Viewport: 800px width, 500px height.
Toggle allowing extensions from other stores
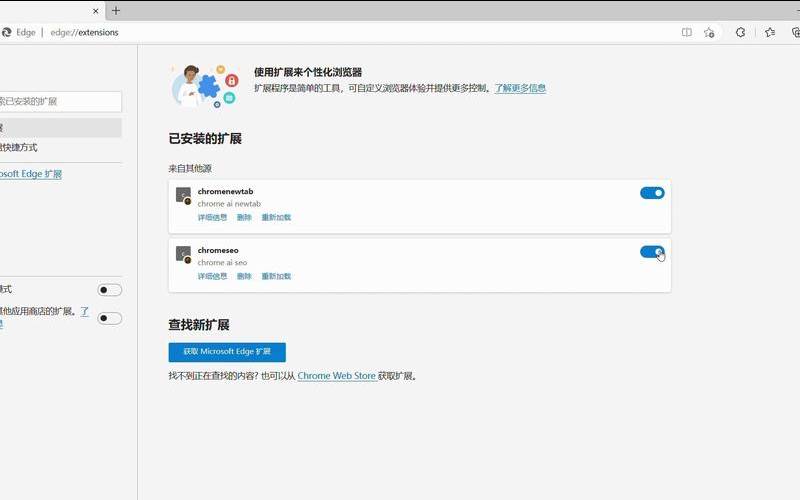tap(109, 318)
